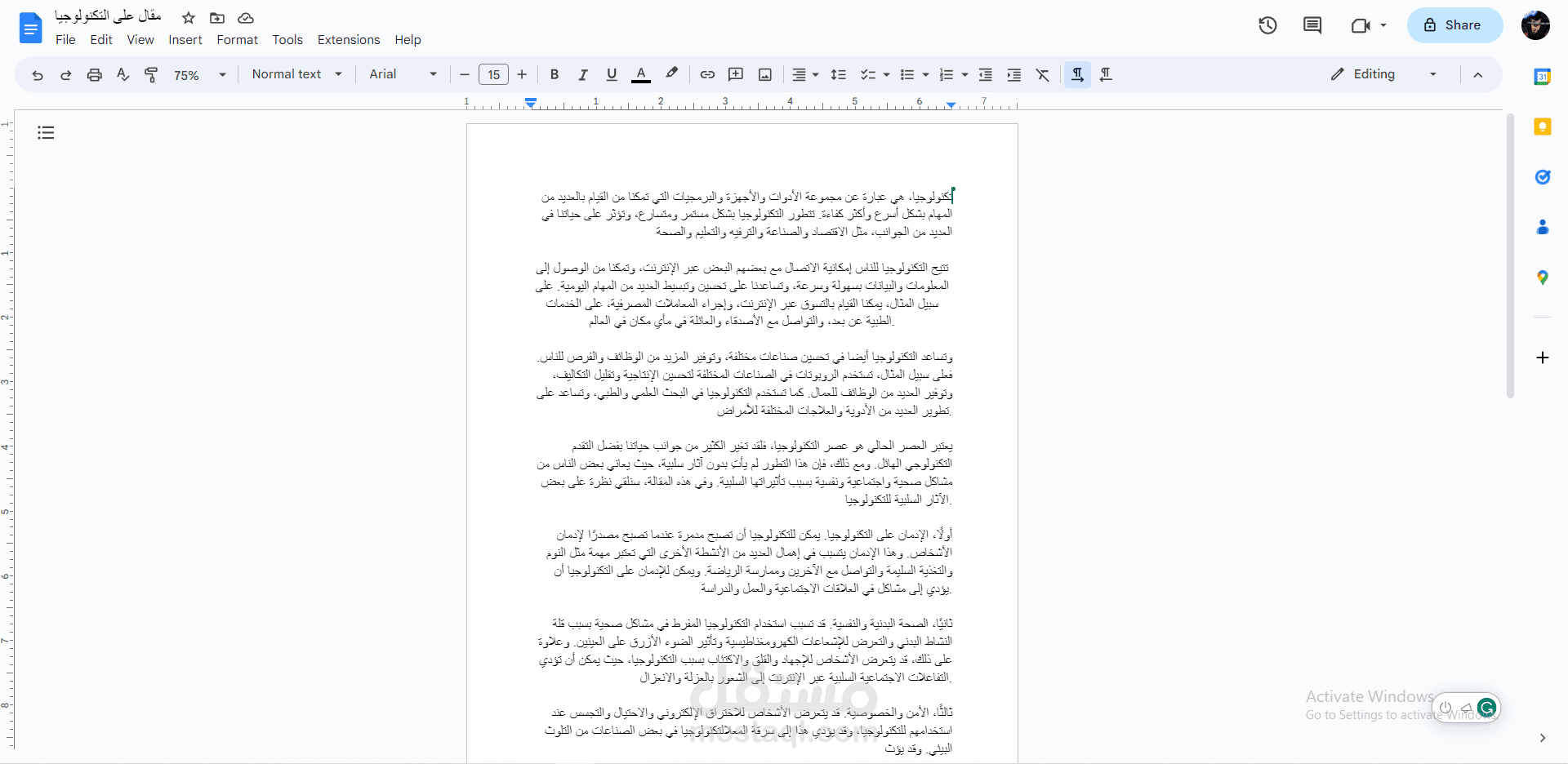Screen dimensions: 1568x764
Task: Choose a highlight color
Action: tap(671, 73)
